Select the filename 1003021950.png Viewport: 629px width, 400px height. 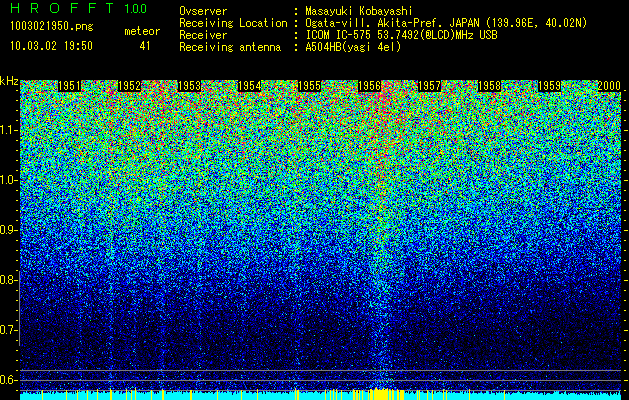(x=52, y=27)
